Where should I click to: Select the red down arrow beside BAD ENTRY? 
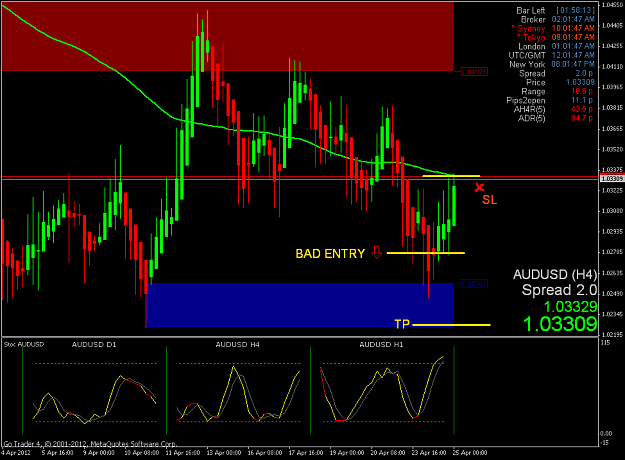pyautogui.click(x=377, y=252)
